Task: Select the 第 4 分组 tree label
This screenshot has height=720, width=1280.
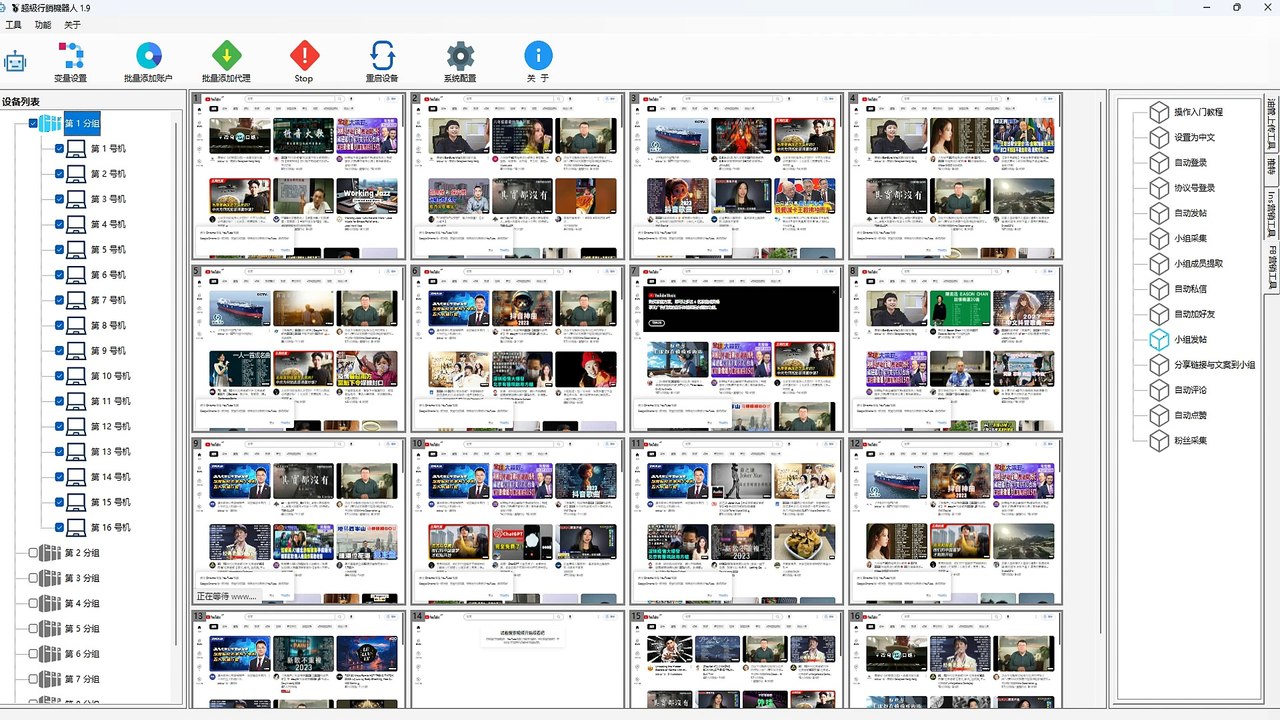Action: coord(82,604)
